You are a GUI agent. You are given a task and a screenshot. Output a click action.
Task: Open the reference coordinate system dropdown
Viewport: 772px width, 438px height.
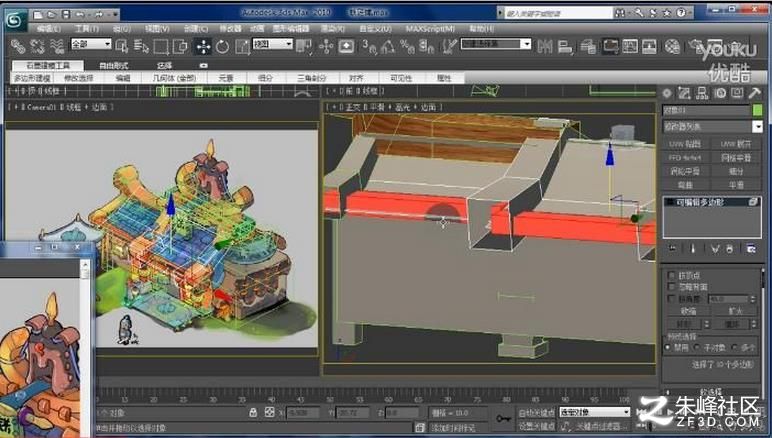tap(272, 44)
